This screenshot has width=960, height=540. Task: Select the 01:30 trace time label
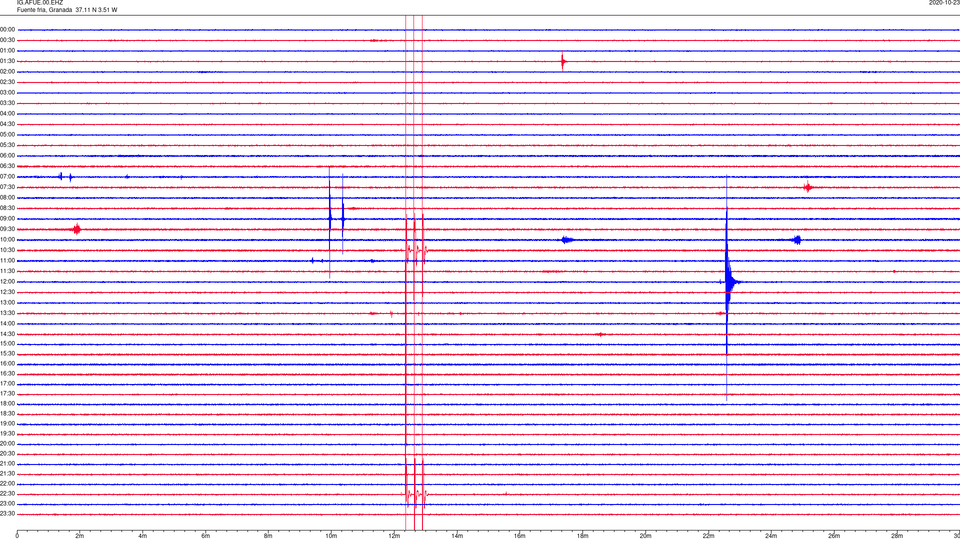pos(7,61)
